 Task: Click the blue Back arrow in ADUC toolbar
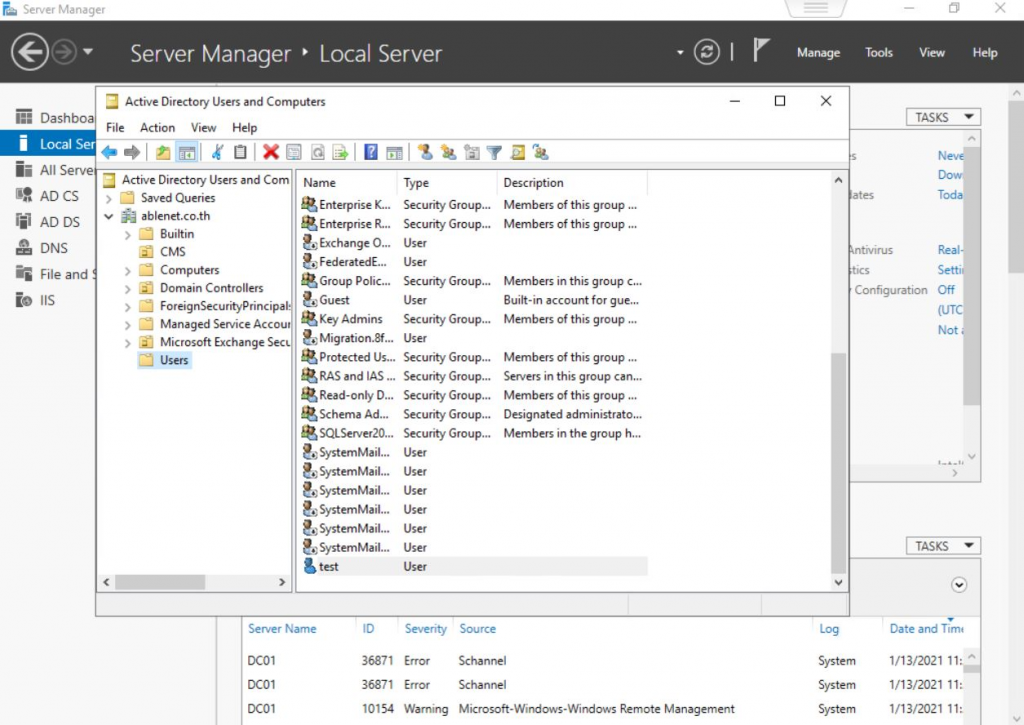[x=109, y=153]
